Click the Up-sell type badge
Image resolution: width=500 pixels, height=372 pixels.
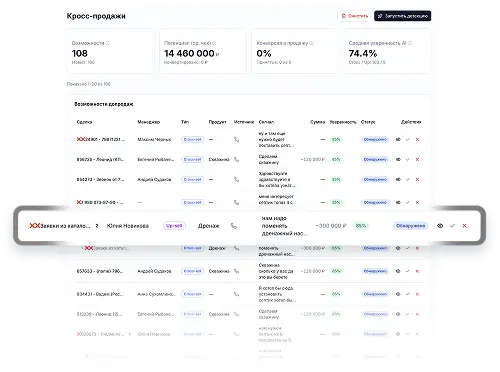(x=174, y=226)
